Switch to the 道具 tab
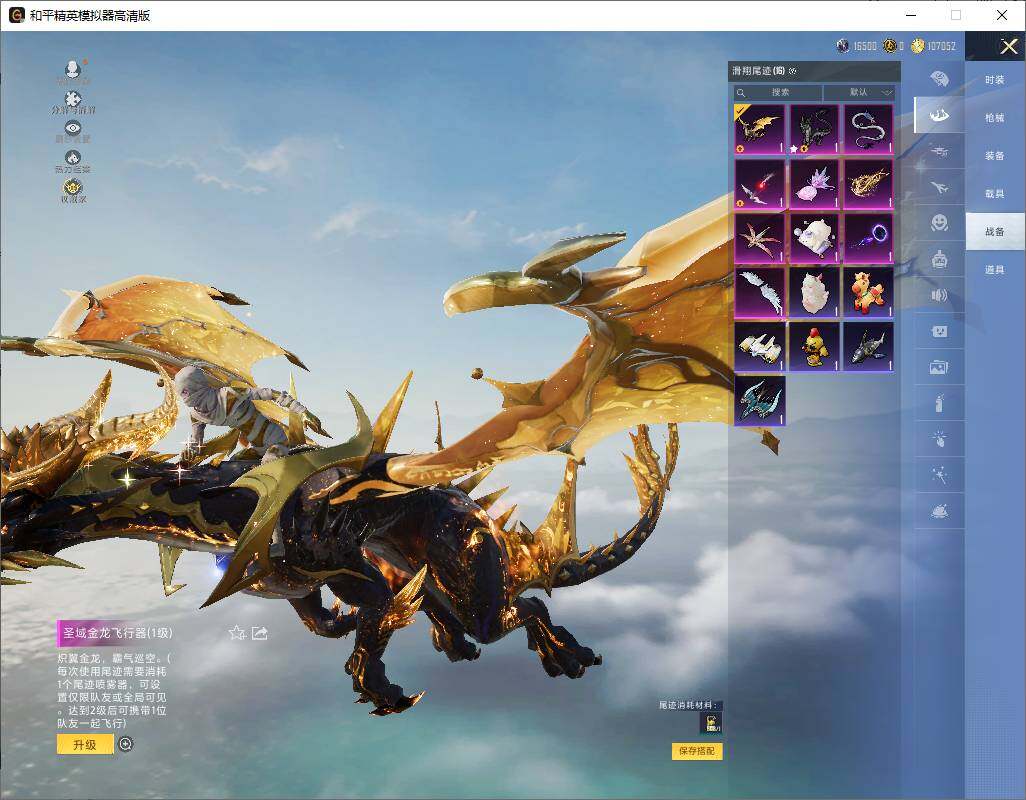Viewport: 1026px width, 800px height. 995,270
